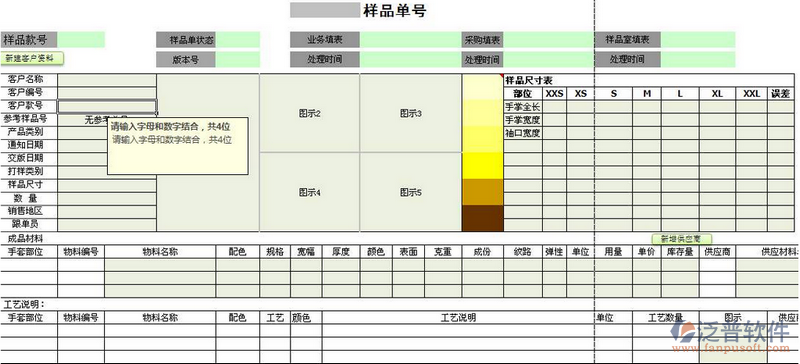
Task: Select the 图示3 image area
Action: coord(411,113)
